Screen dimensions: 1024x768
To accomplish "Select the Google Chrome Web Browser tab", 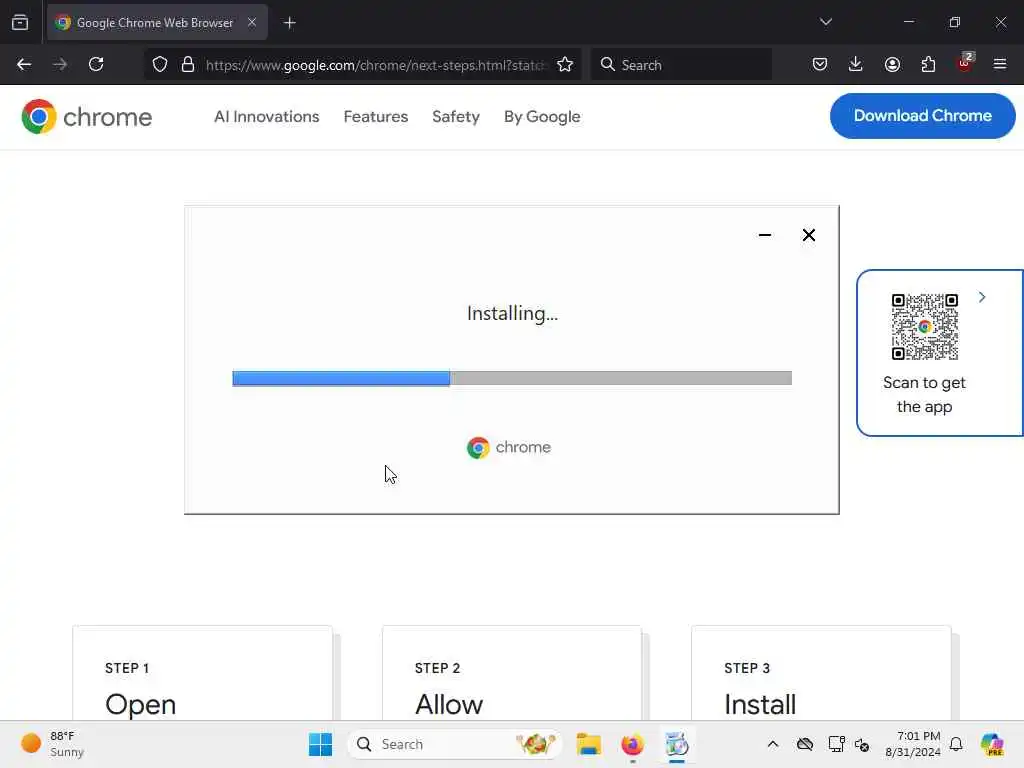I will pos(155,22).
